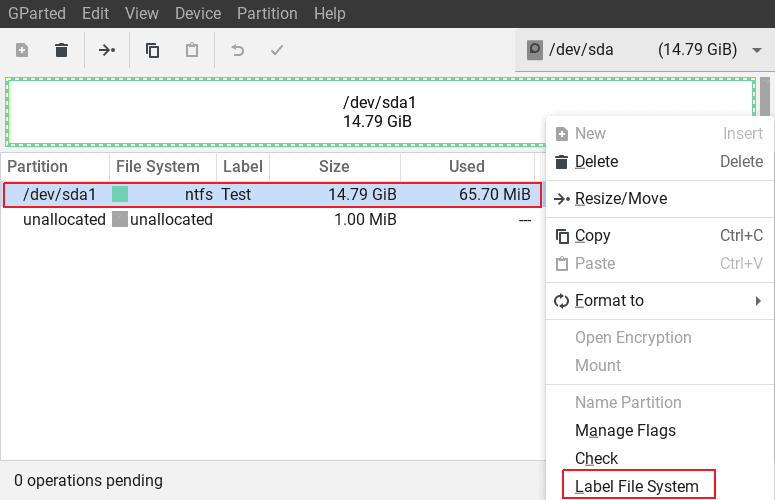
Task: Click the plus icon next to New entry
Action: click(x=562, y=134)
